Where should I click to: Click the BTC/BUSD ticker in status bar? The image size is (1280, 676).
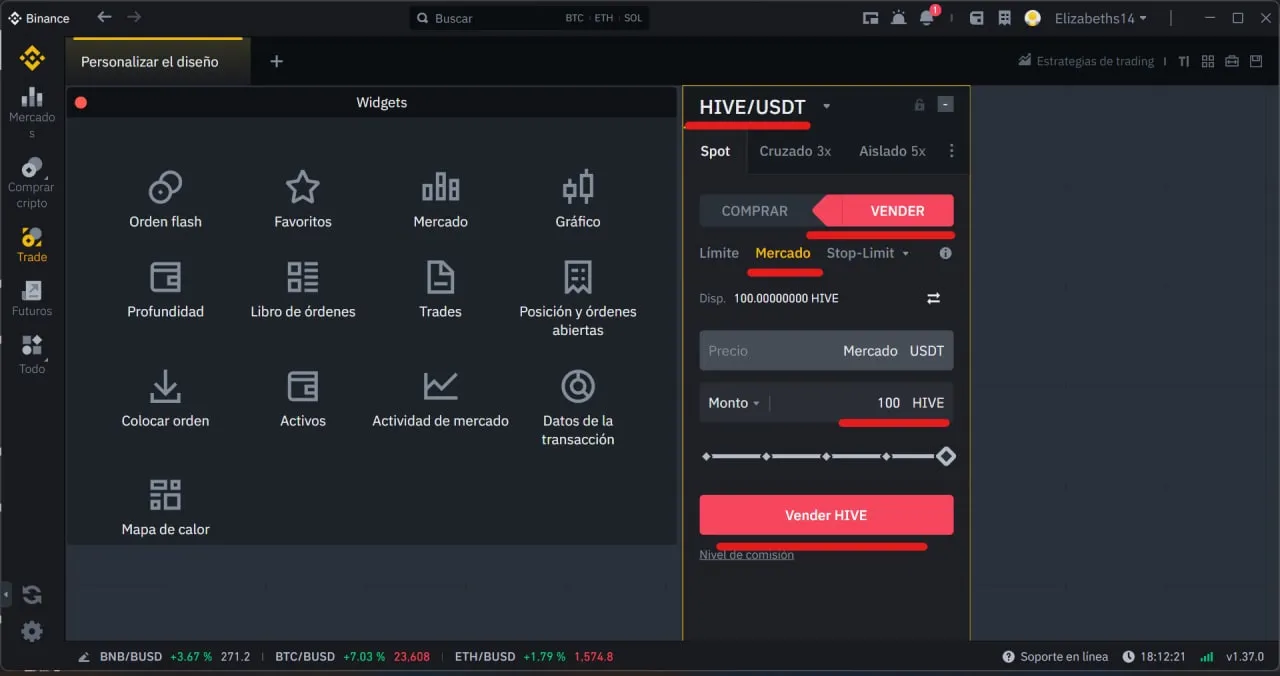pyautogui.click(x=352, y=657)
